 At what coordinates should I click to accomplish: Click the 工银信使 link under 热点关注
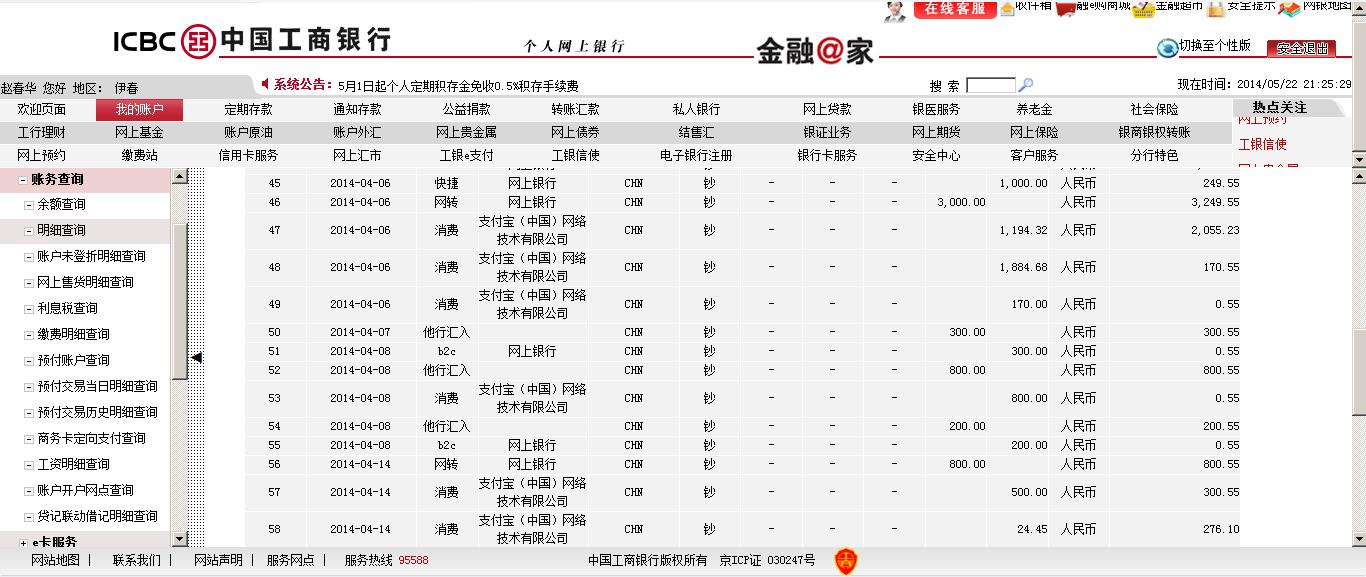(1263, 144)
